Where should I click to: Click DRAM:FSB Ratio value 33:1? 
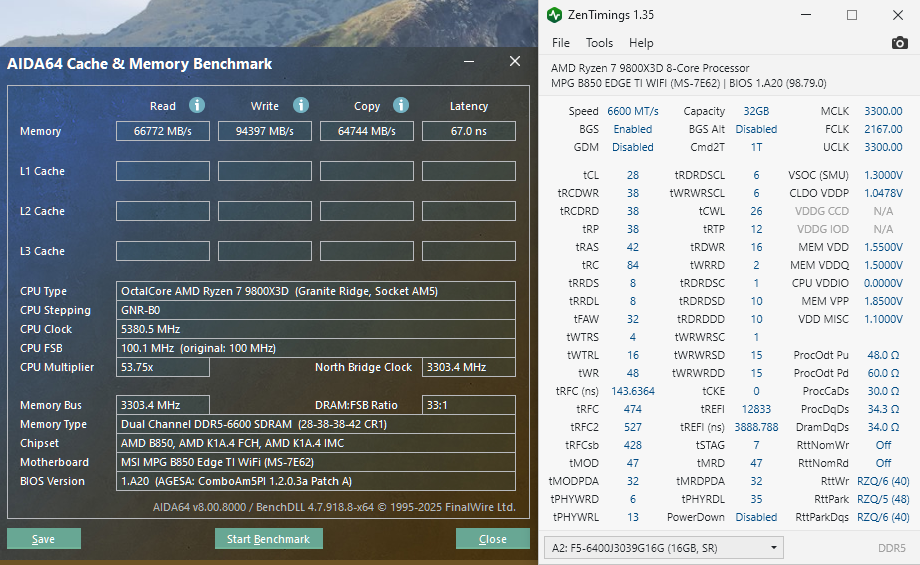[x=469, y=405]
